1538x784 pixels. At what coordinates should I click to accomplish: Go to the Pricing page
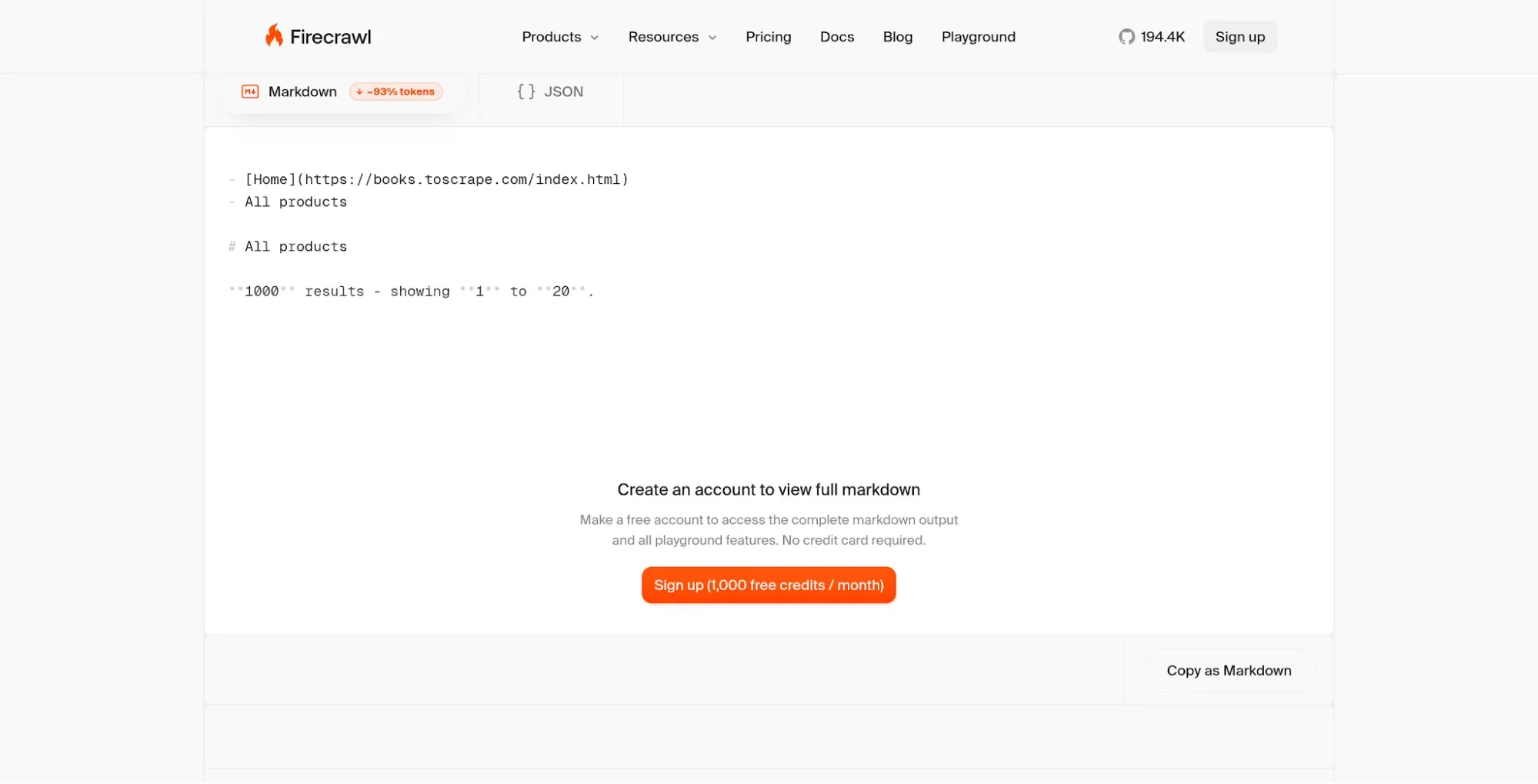tap(768, 37)
